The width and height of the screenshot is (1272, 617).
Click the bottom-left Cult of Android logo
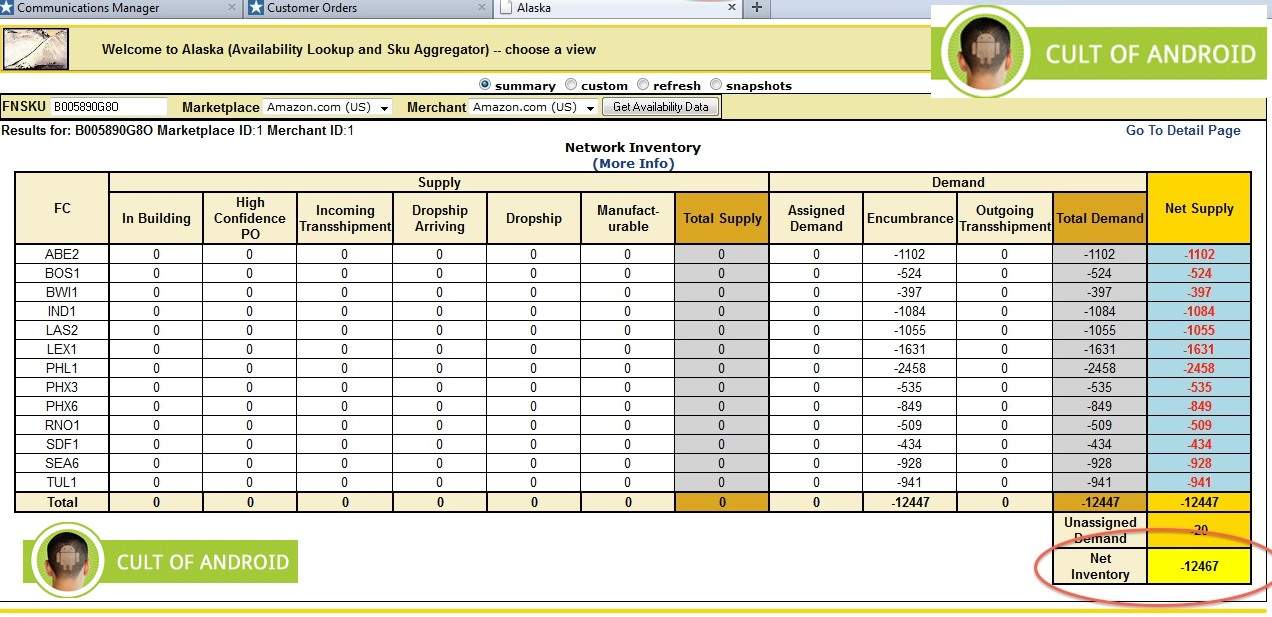pyautogui.click(x=160, y=561)
